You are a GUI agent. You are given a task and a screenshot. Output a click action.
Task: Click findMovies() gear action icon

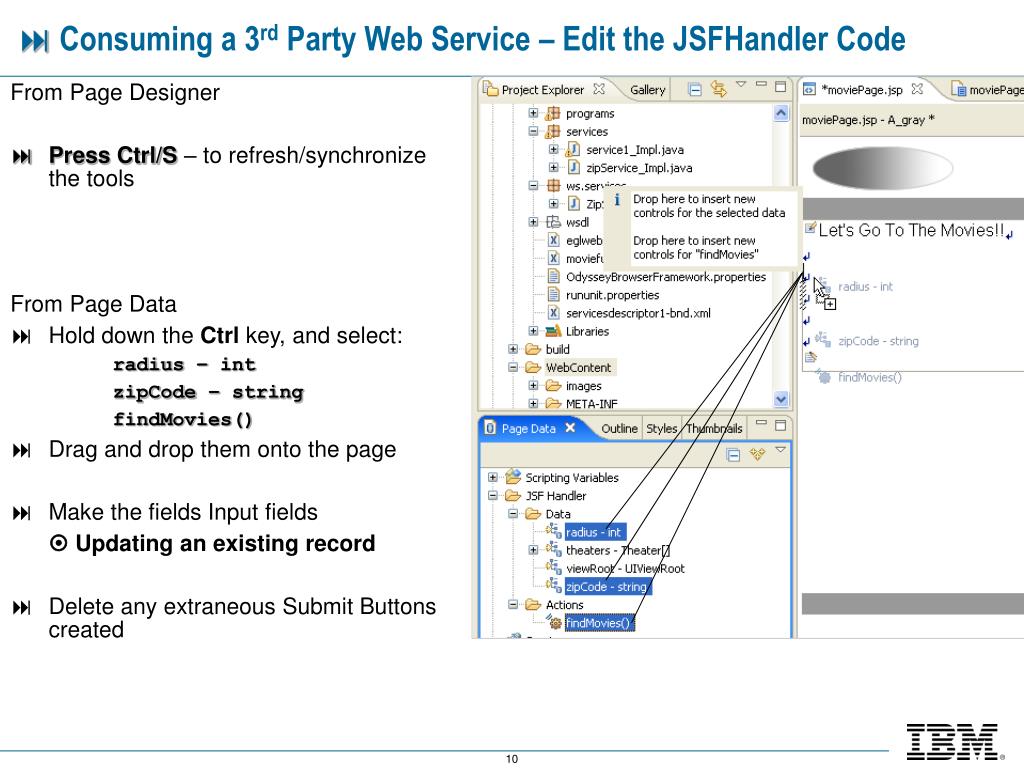tap(554, 622)
